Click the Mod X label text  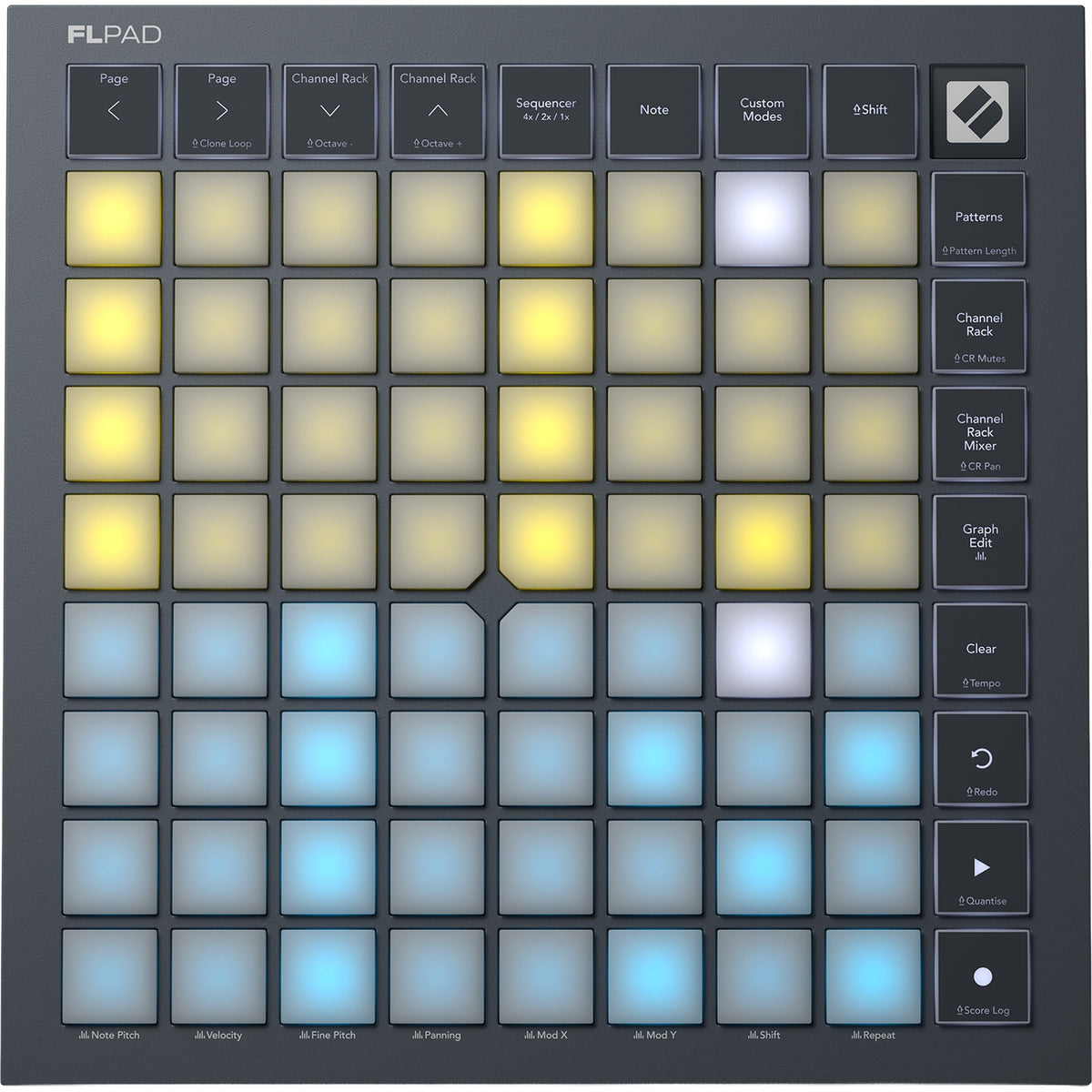[552, 1036]
